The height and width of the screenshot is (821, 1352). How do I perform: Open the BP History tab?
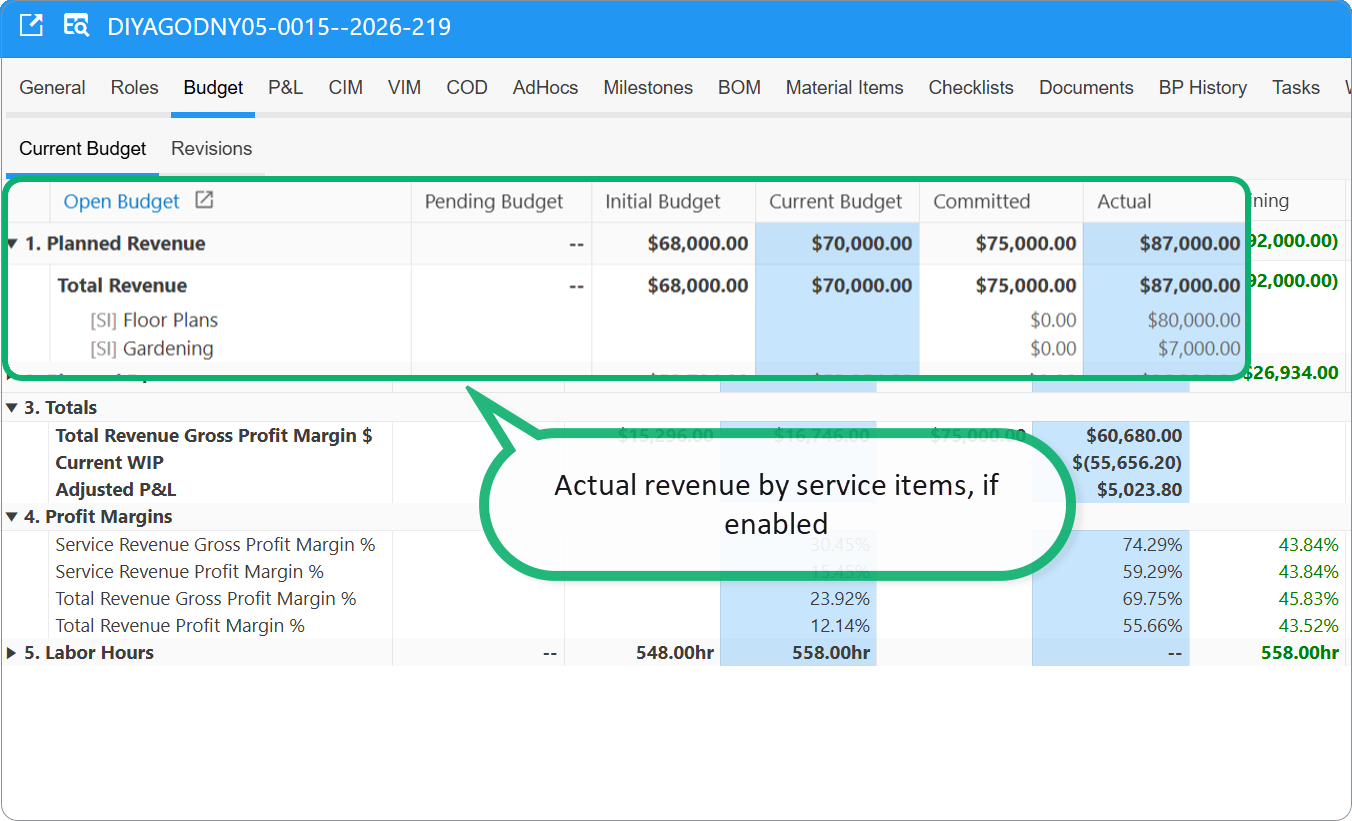[x=1202, y=88]
